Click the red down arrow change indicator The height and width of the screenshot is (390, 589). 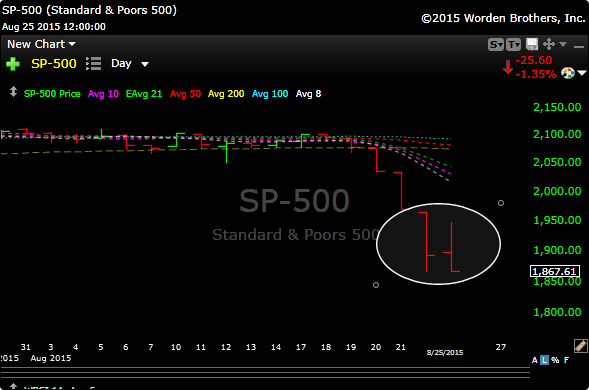coord(508,67)
